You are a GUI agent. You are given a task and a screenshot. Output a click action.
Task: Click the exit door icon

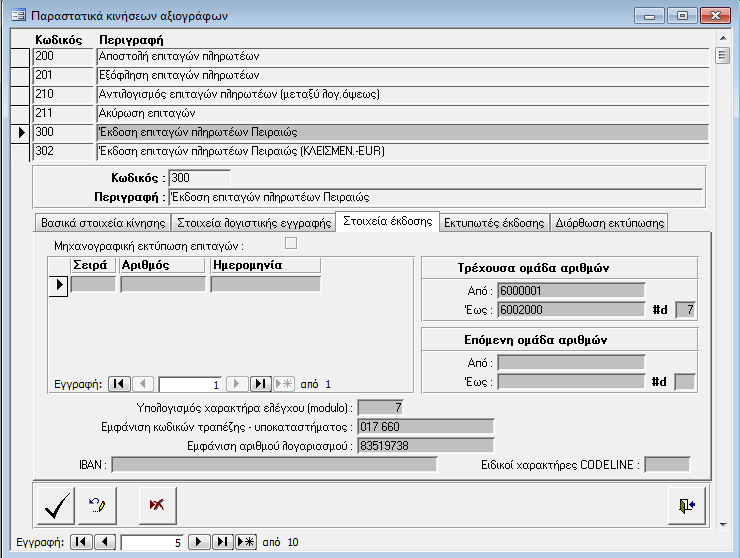(x=686, y=505)
